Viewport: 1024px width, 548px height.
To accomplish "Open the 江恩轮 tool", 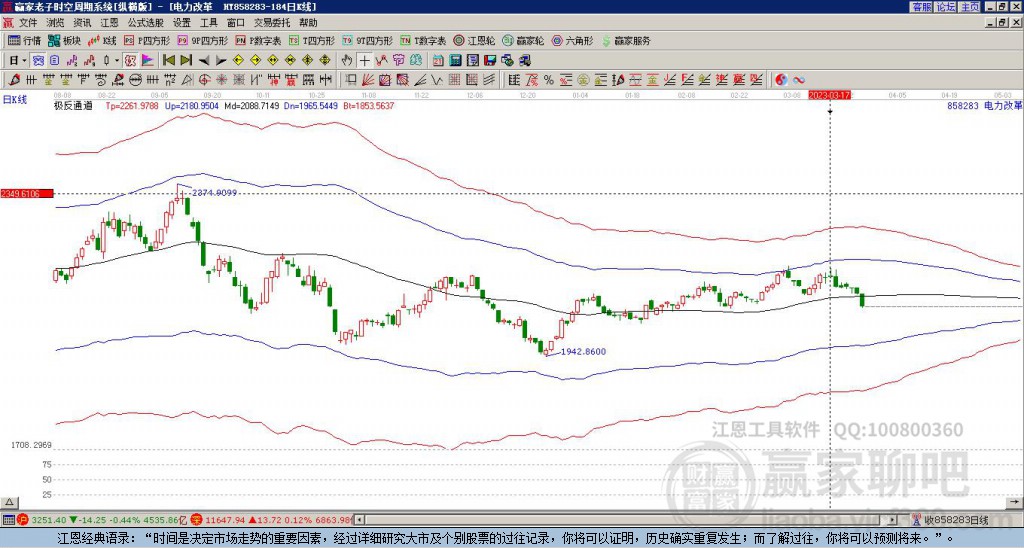I will tap(474, 40).
